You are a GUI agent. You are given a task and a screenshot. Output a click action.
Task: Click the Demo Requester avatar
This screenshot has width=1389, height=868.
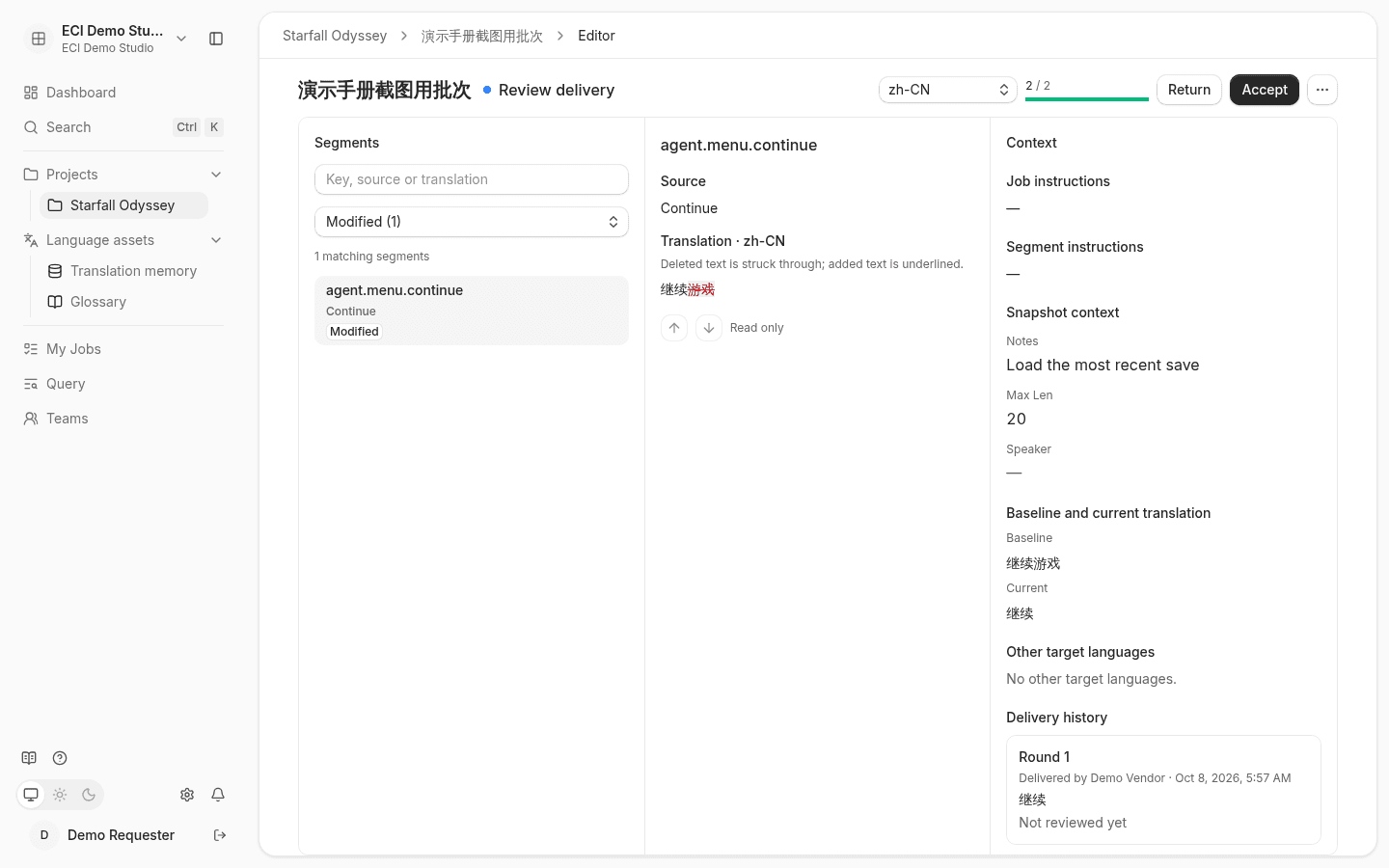[44, 835]
